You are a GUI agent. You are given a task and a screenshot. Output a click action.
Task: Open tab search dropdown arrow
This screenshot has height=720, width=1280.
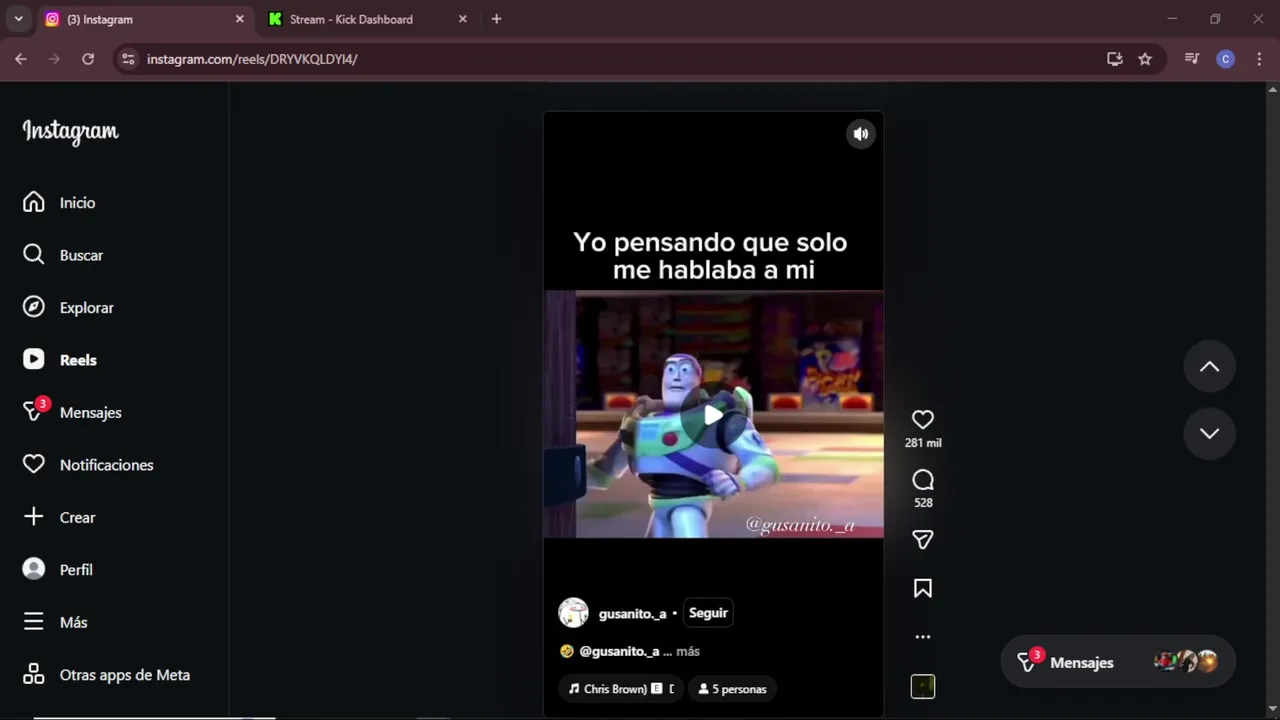18,19
